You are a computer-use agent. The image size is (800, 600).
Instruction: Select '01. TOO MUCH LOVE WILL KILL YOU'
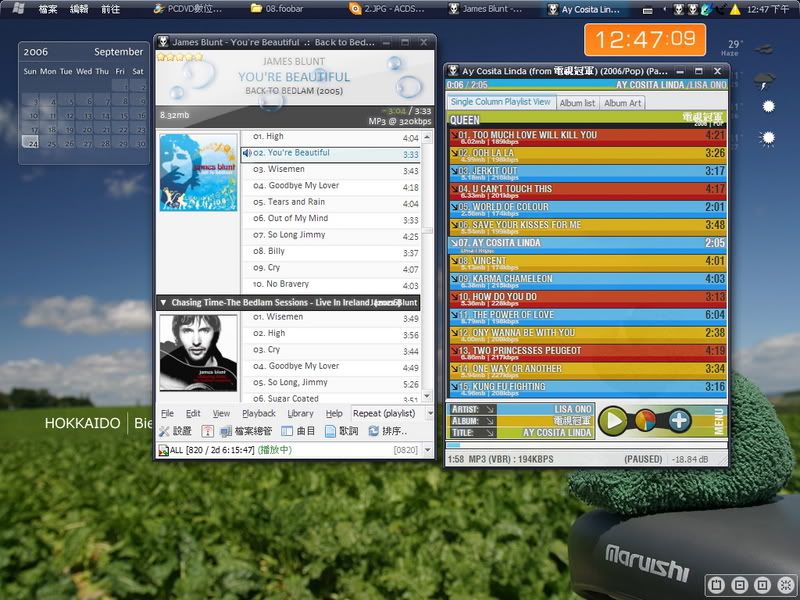tap(587, 137)
